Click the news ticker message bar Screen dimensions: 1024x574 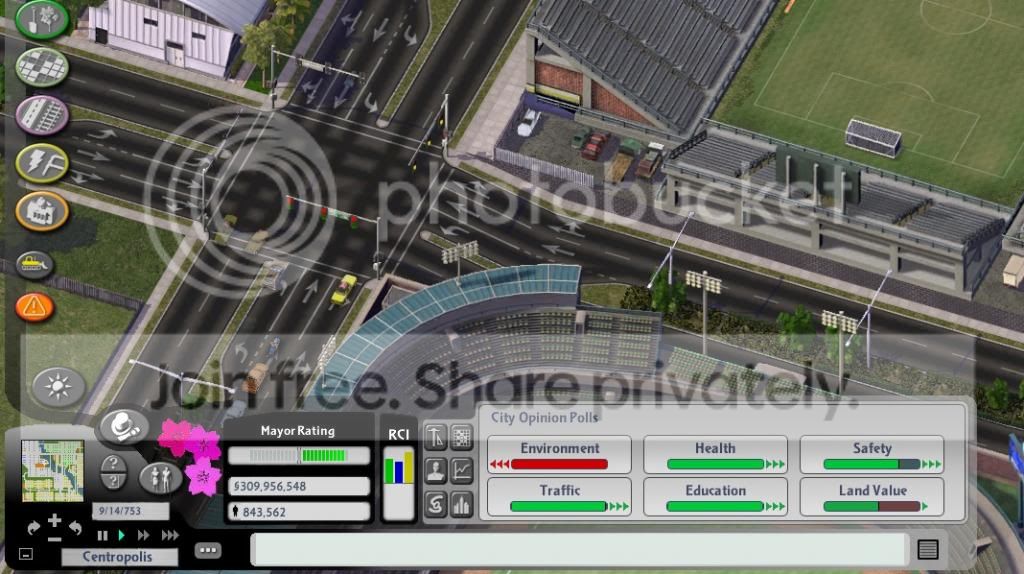point(579,550)
